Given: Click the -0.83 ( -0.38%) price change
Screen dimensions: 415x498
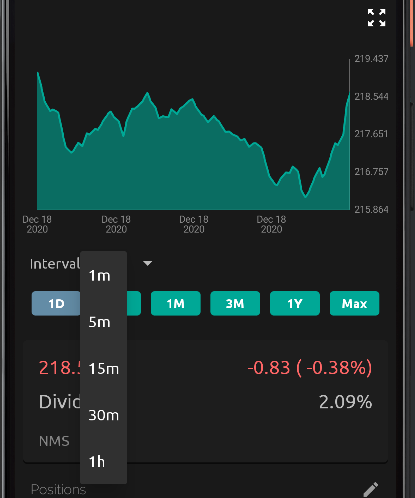Looking at the screenshot, I should pos(310,368).
